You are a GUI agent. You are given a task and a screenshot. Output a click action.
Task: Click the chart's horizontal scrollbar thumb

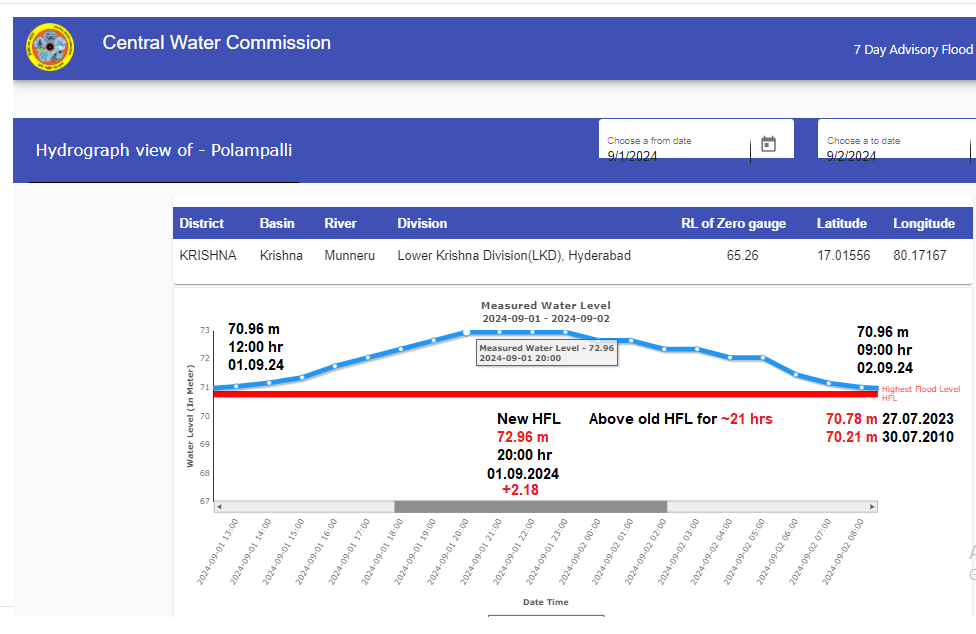coord(530,507)
